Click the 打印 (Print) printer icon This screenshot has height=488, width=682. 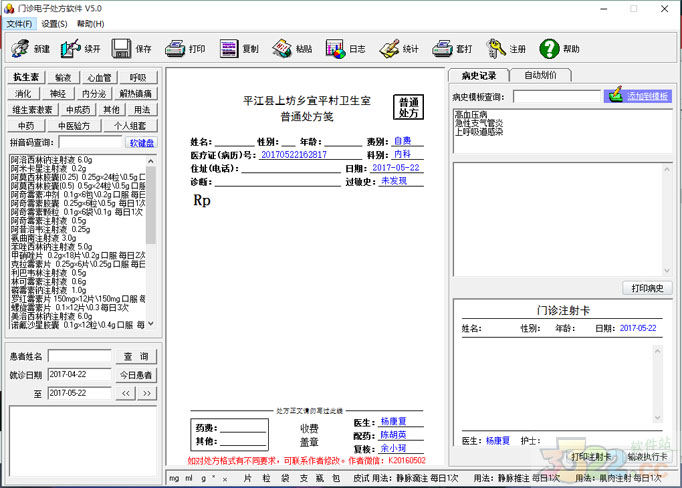tap(175, 49)
